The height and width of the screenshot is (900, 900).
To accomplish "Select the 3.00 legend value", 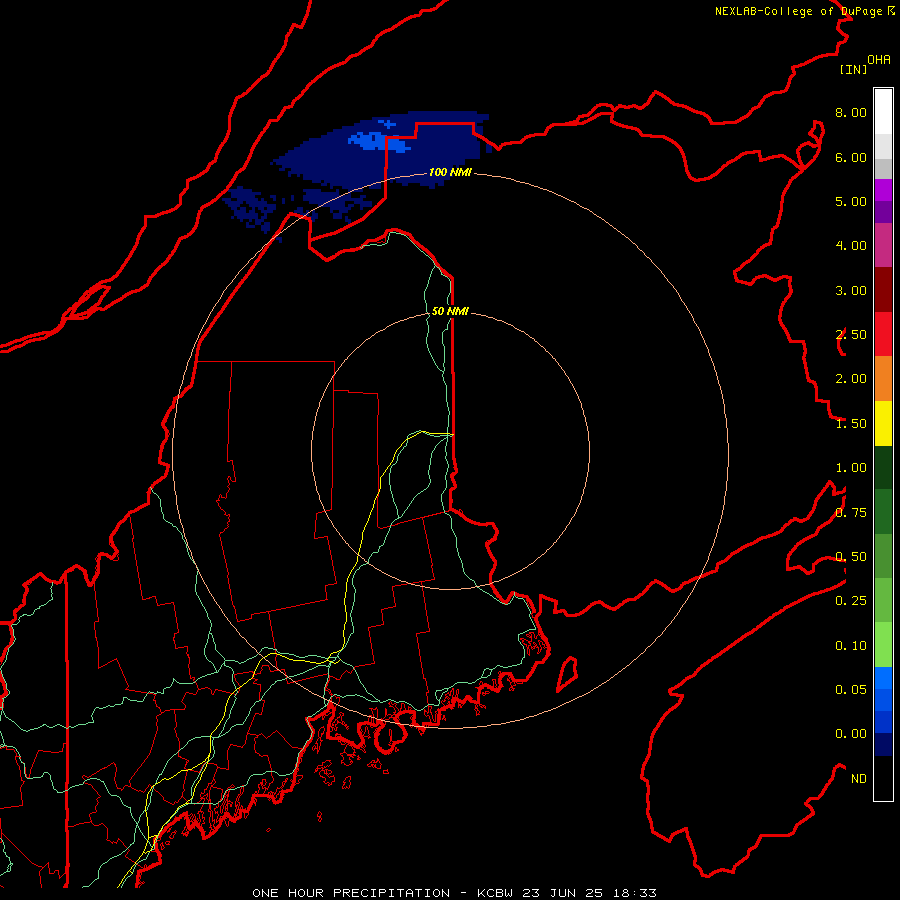I will [x=851, y=290].
